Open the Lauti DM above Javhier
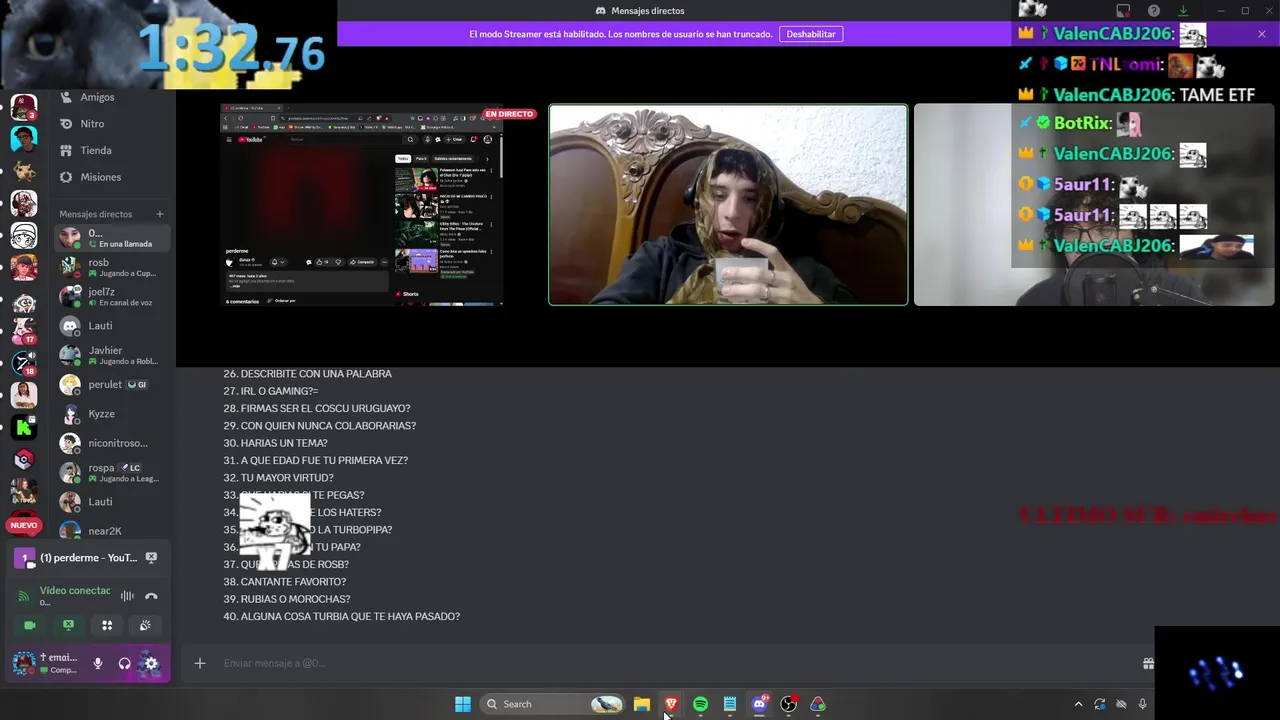Image resolution: width=1280 pixels, height=720 pixels. click(112, 326)
